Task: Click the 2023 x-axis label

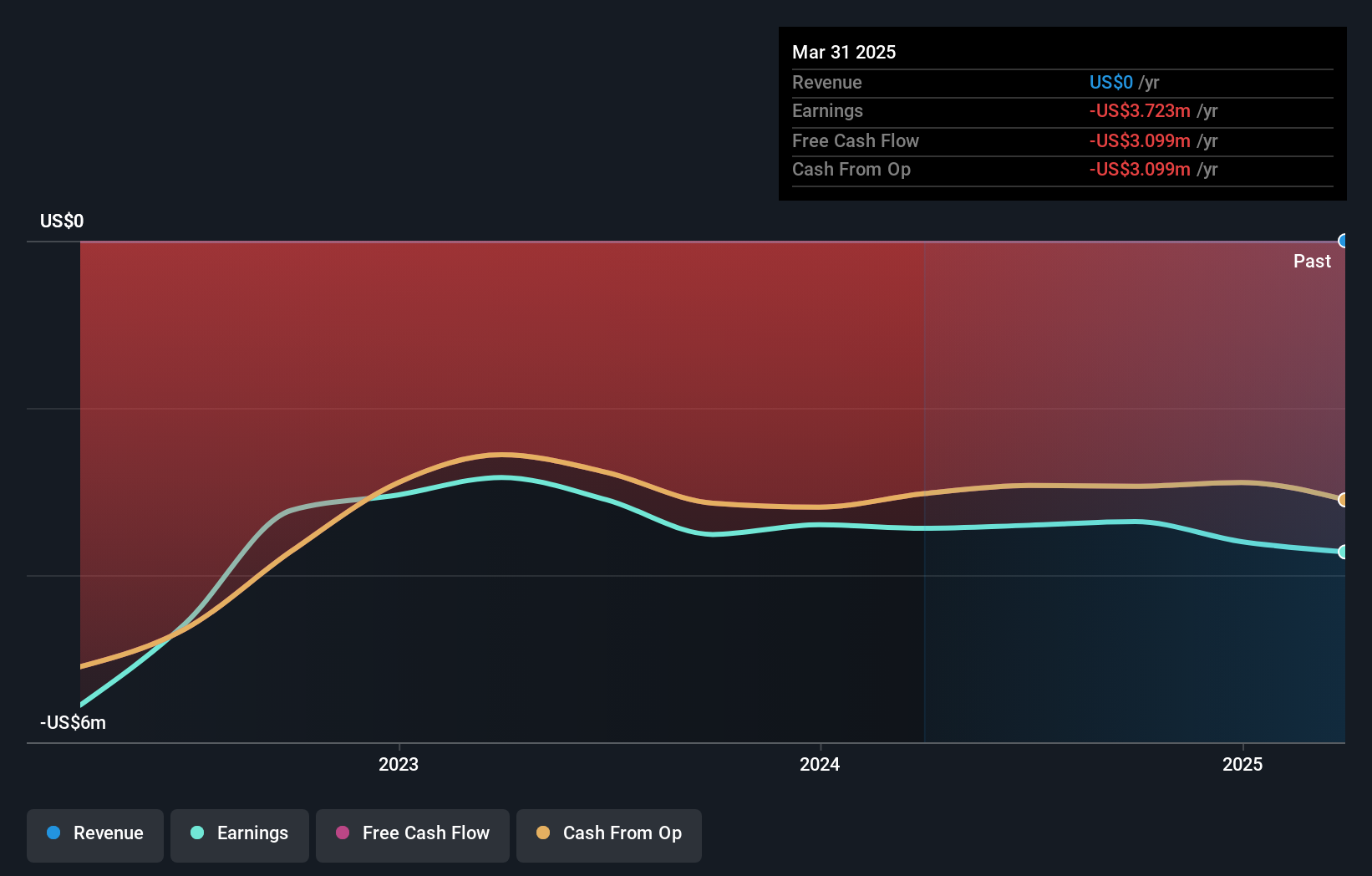Action: coord(399,764)
